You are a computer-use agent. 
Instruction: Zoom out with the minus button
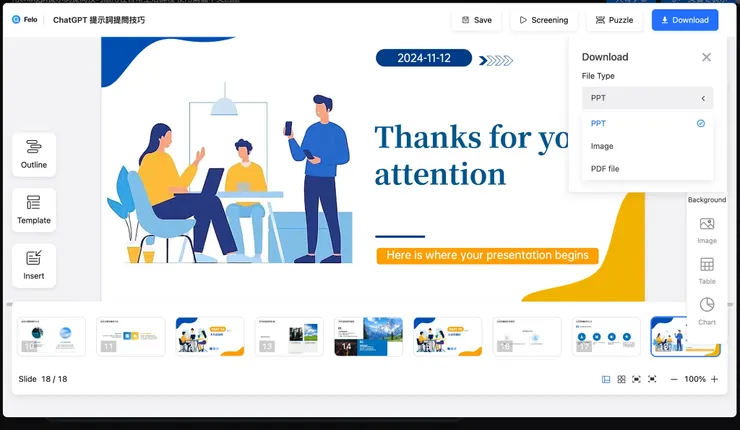(x=674, y=379)
